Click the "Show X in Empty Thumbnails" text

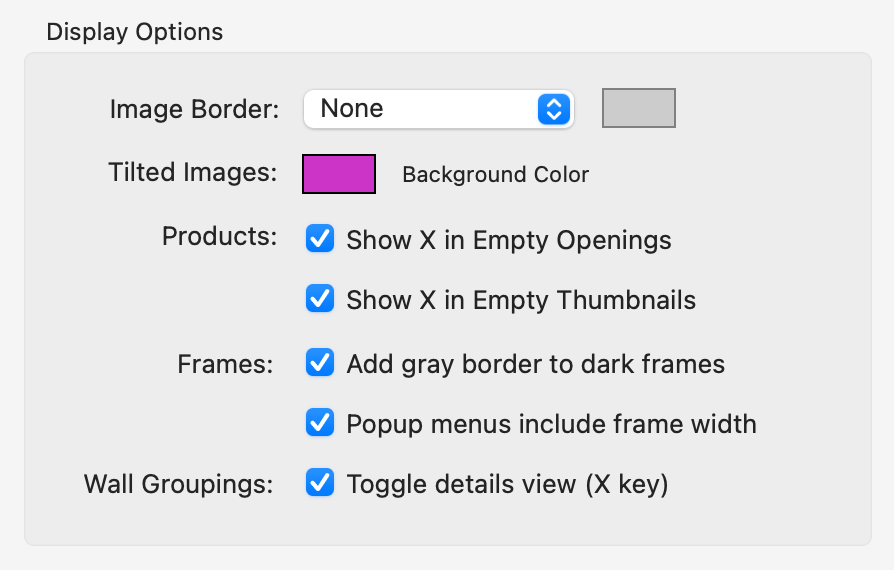coord(520,300)
